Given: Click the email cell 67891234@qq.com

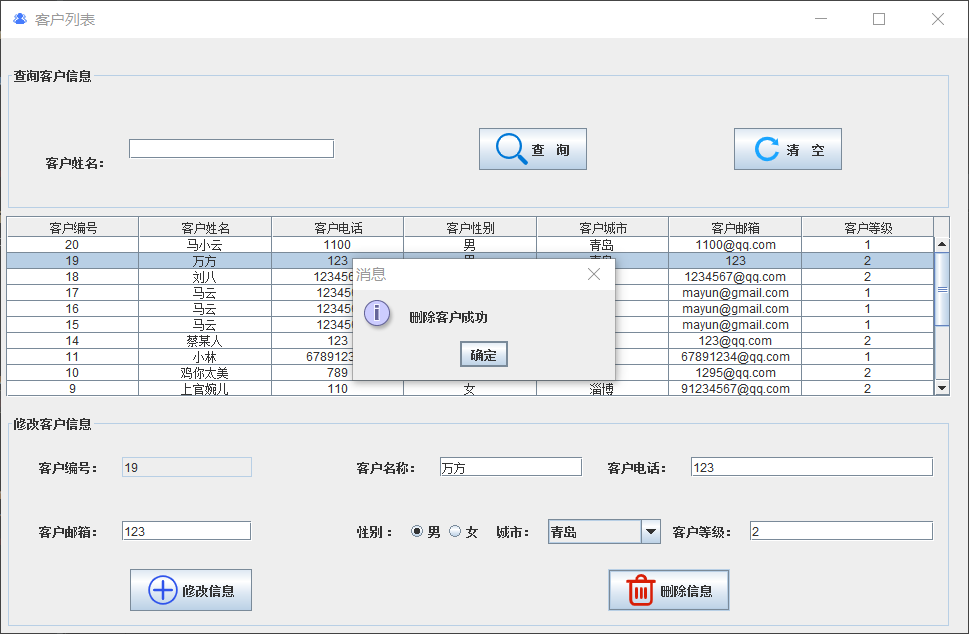Looking at the screenshot, I should (735, 357).
